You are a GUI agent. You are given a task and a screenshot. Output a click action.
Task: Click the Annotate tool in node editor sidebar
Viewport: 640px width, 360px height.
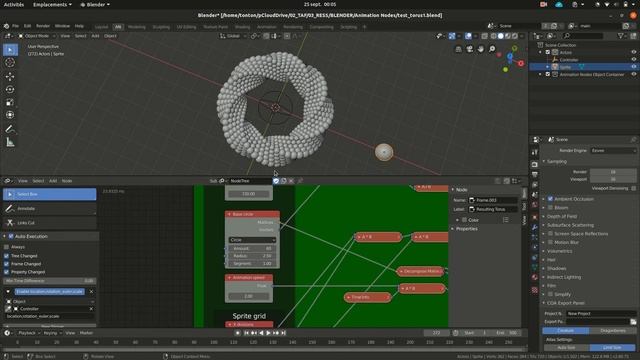tap(49, 209)
